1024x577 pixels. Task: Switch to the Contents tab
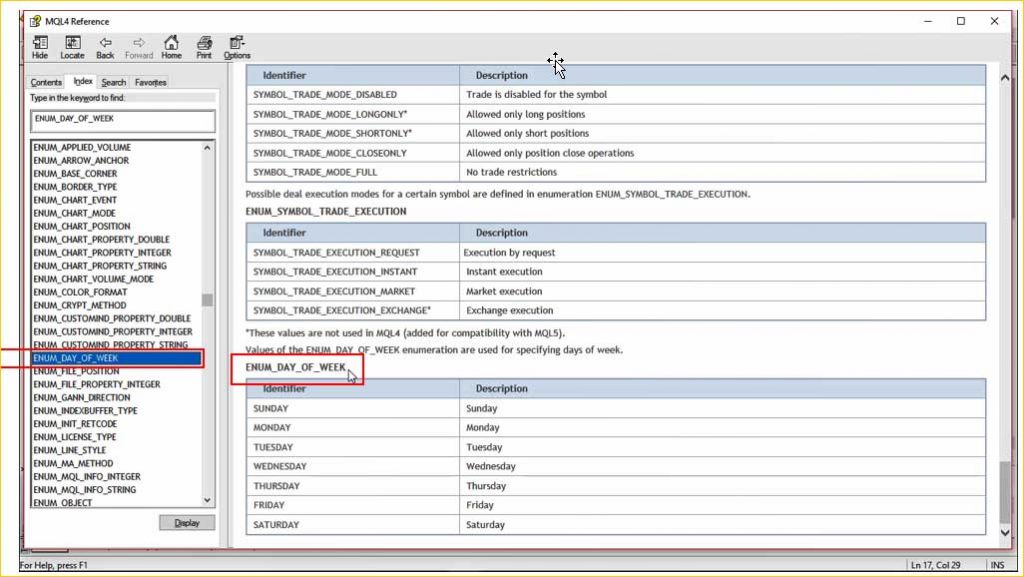pyautogui.click(x=46, y=82)
